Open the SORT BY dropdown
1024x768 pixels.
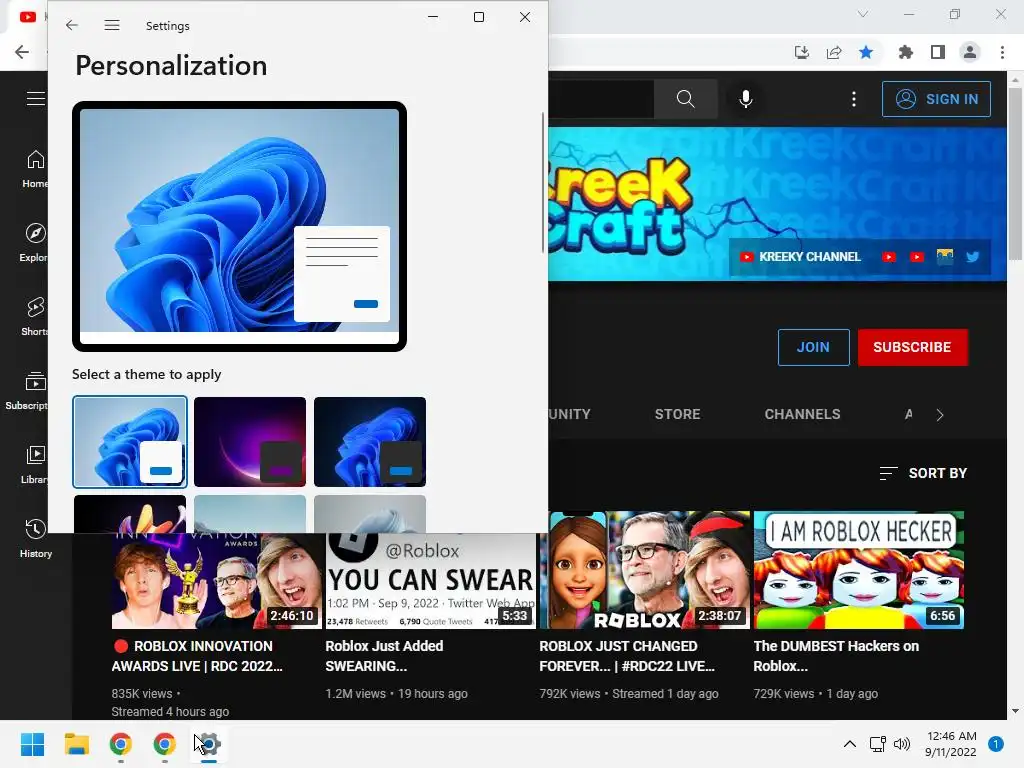[923, 473]
